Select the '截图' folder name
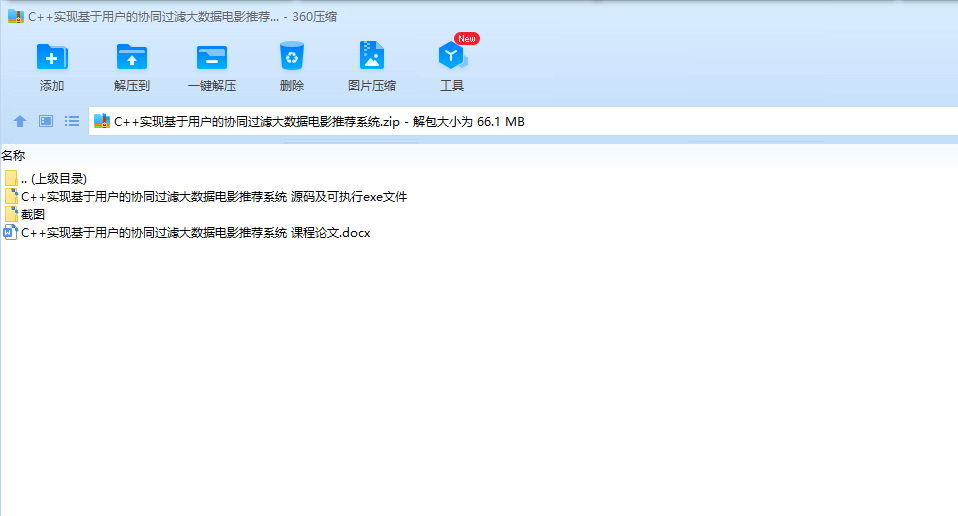958x516 pixels. (33, 214)
